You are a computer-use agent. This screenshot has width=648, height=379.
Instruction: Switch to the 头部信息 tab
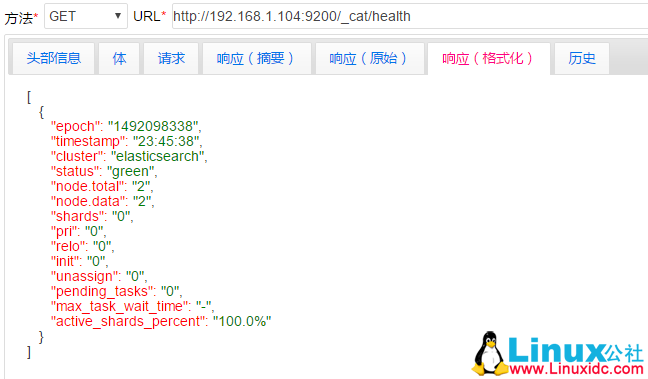coord(53,59)
